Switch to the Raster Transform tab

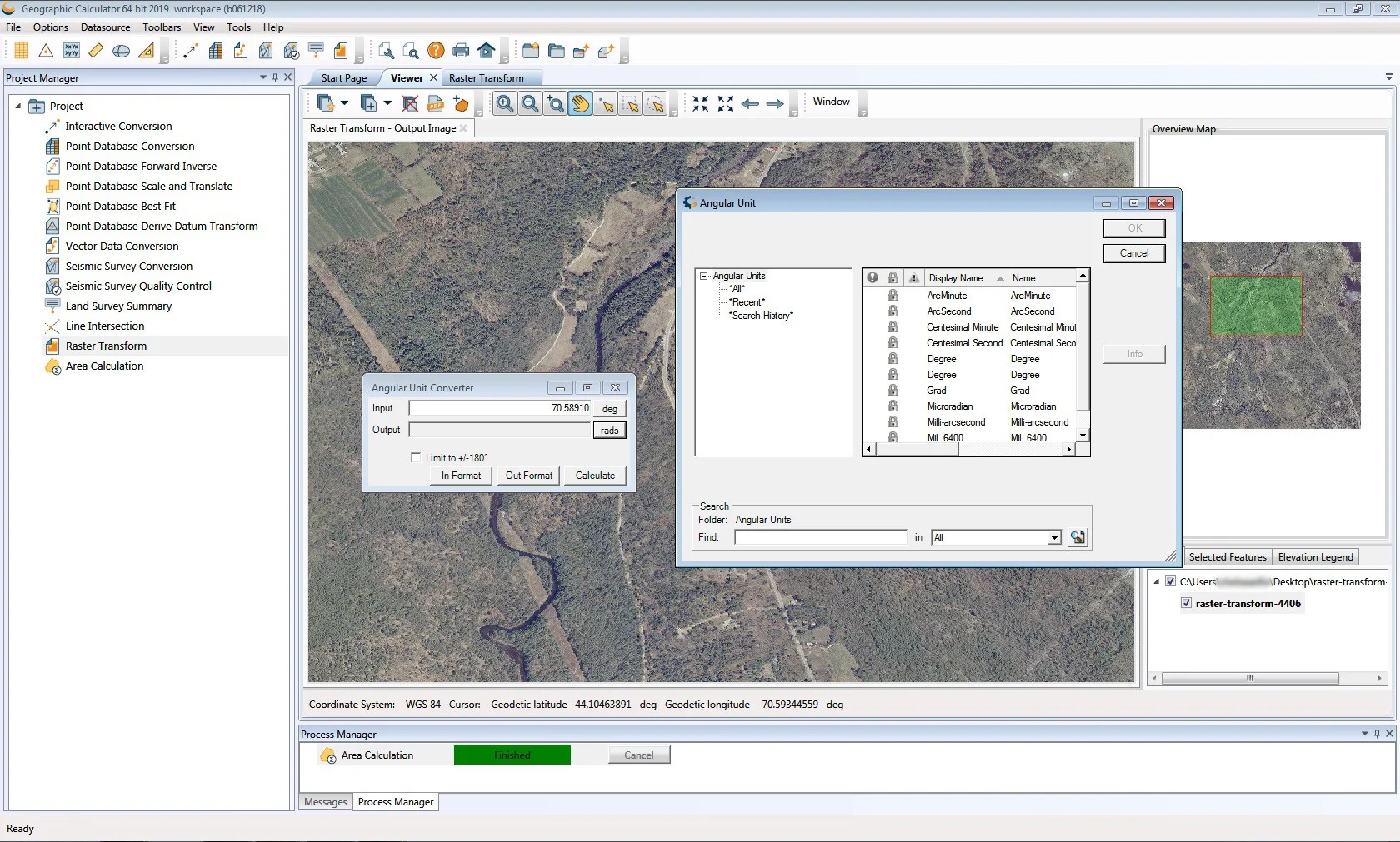point(488,77)
